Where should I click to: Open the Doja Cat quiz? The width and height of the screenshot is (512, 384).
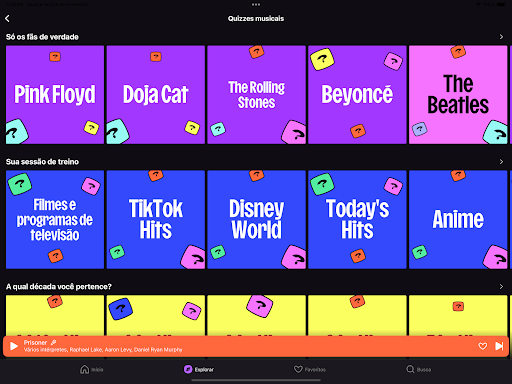(x=156, y=95)
